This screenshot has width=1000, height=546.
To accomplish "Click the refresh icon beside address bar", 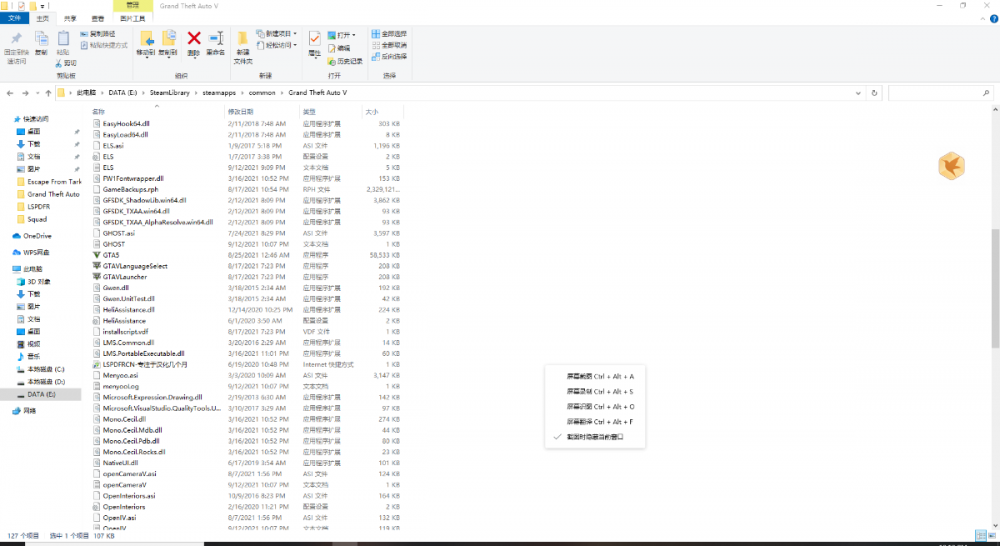I will [x=874, y=93].
